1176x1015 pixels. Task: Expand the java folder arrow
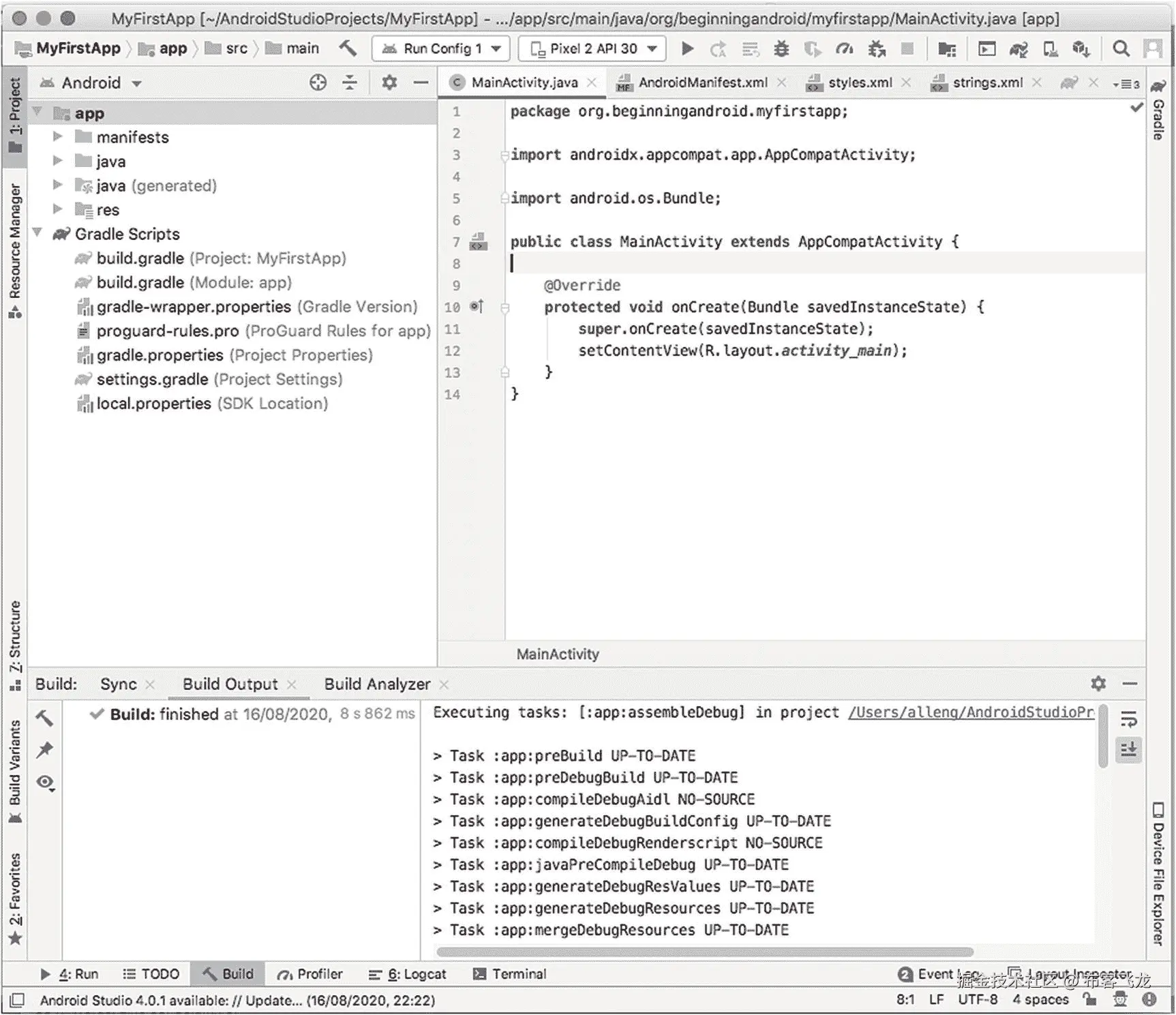[x=58, y=161]
